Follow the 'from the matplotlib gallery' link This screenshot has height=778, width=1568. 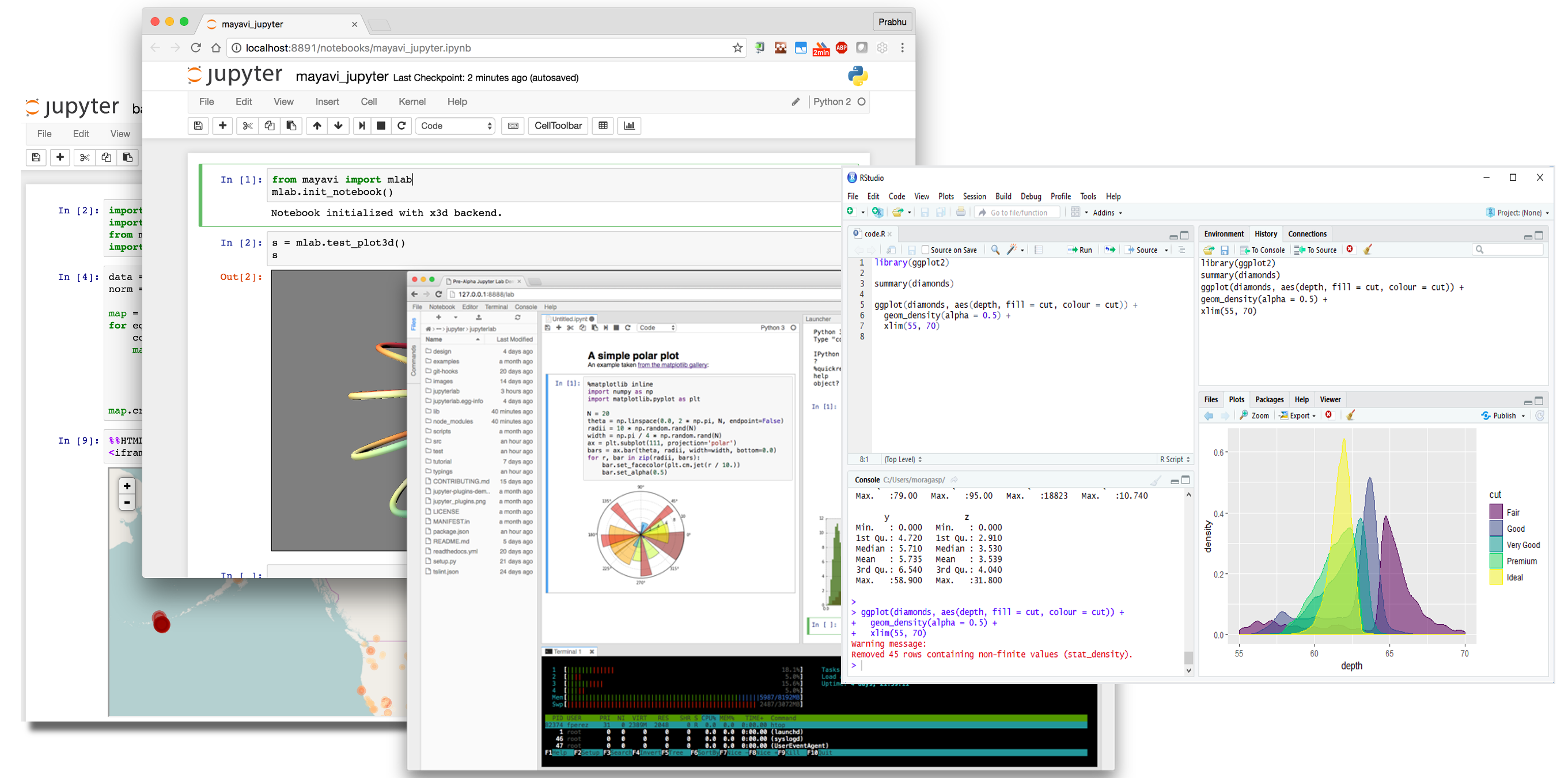pos(673,365)
